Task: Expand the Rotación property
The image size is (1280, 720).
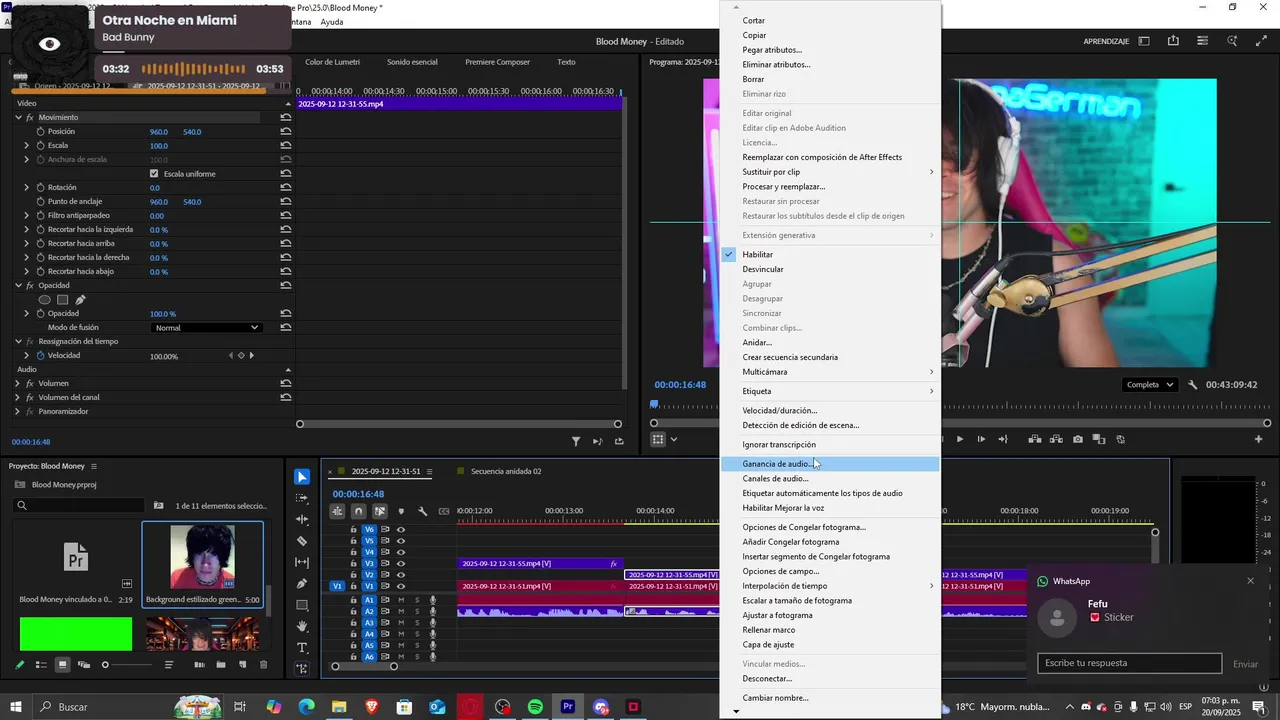Action: click(x=27, y=188)
